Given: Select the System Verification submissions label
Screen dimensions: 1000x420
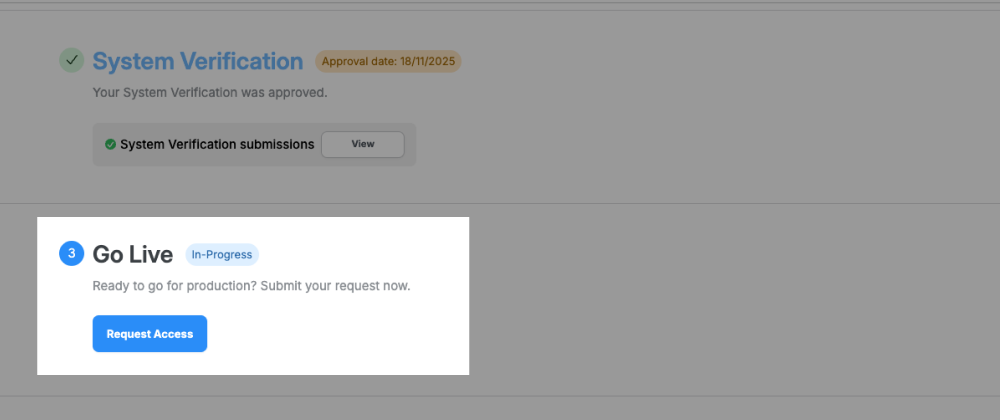Looking at the screenshot, I should [217, 144].
